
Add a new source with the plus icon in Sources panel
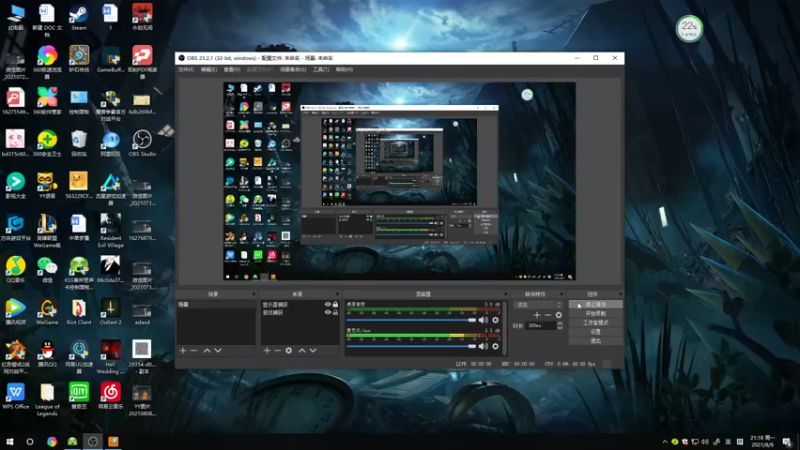(267, 351)
